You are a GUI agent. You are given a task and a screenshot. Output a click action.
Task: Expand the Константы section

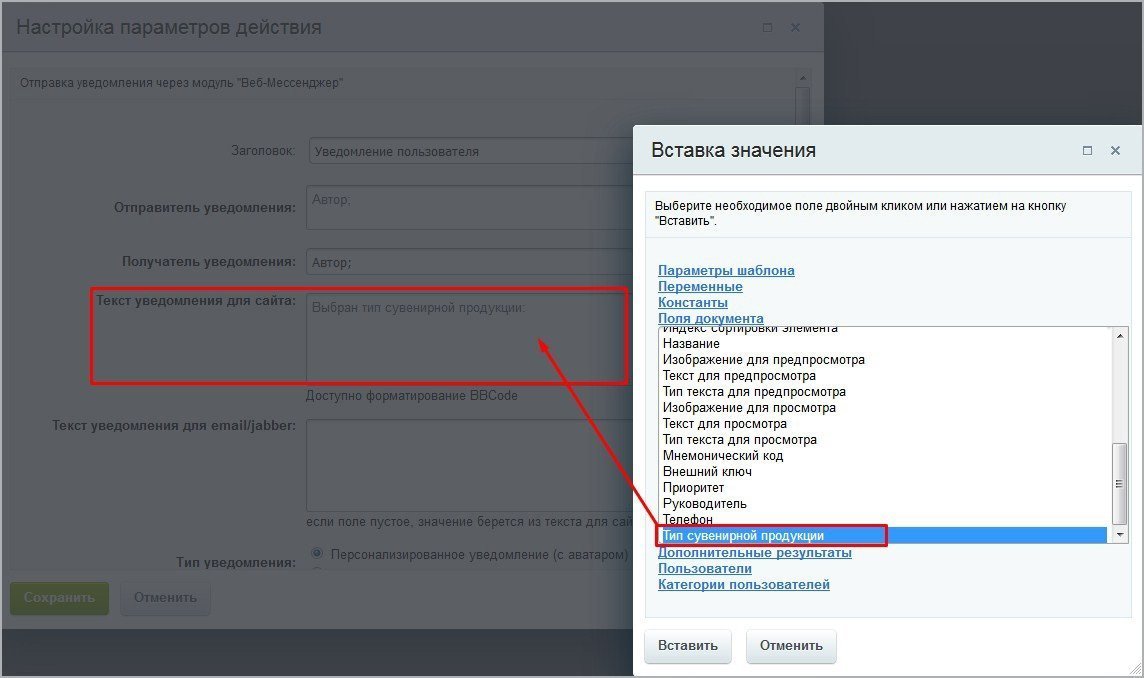coord(692,302)
